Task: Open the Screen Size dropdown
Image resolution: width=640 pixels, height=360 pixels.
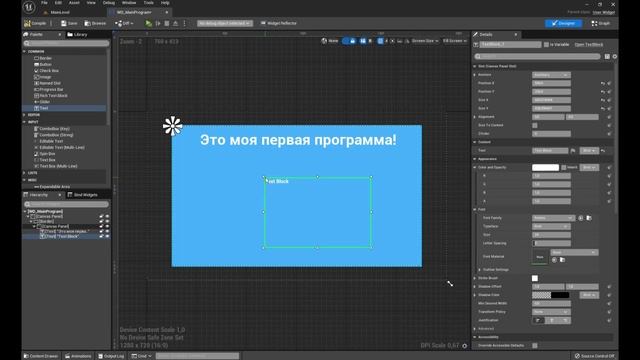Action: (425, 41)
